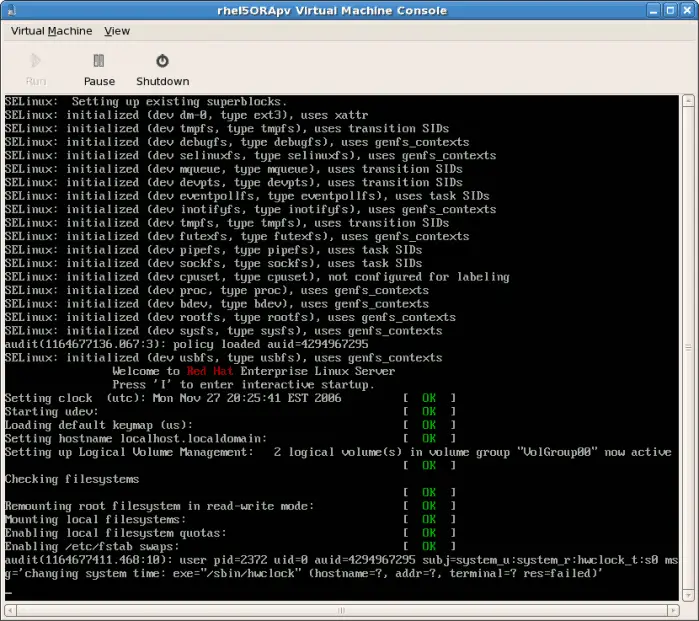Open the View menu
This screenshot has width=699, height=621.
point(117,31)
